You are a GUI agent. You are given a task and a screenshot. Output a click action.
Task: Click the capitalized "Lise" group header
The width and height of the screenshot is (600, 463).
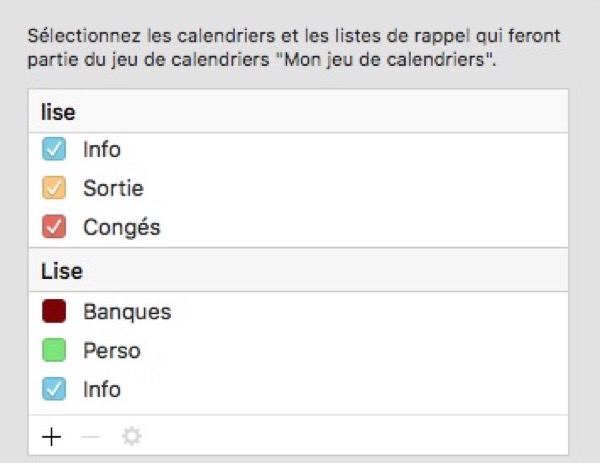[62, 271]
